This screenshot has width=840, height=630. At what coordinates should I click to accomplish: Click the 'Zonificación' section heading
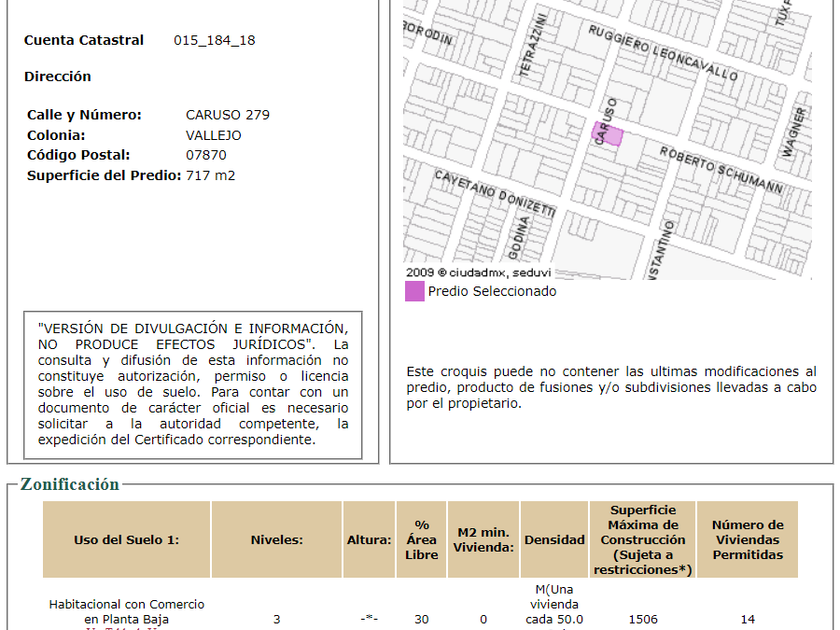point(70,484)
